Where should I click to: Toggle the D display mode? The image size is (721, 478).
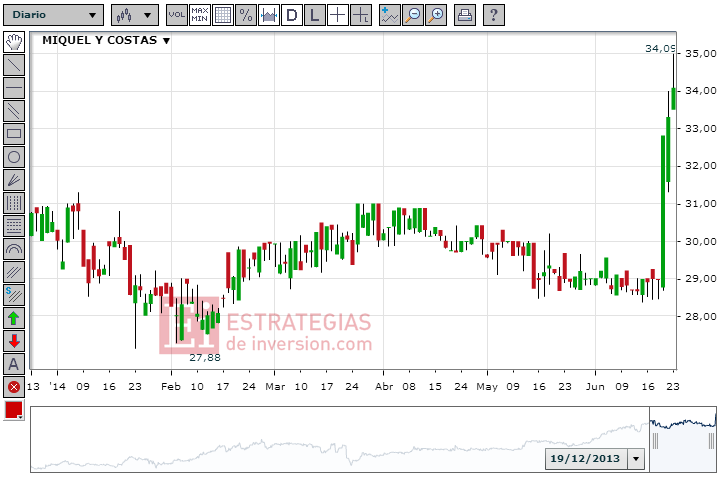292,15
